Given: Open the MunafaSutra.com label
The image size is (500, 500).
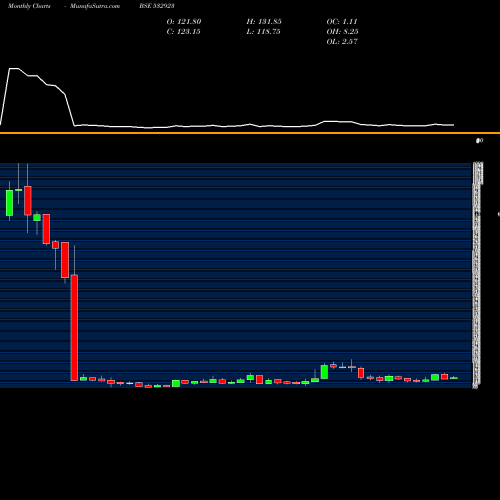Looking at the screenshot, I should coord(95,6).
